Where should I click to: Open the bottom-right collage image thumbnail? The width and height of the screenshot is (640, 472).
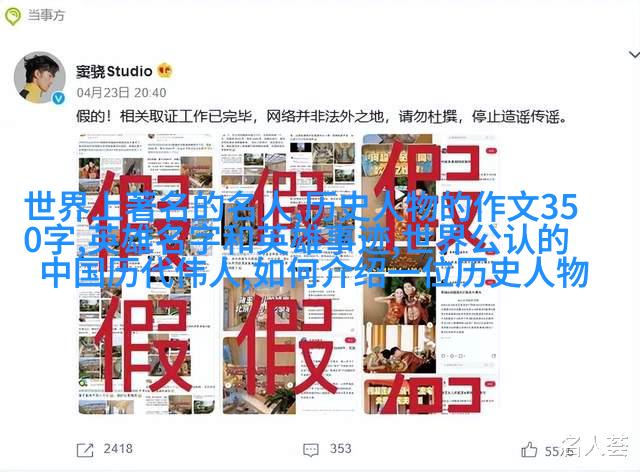pyautogui.click(x=430, y=345)
